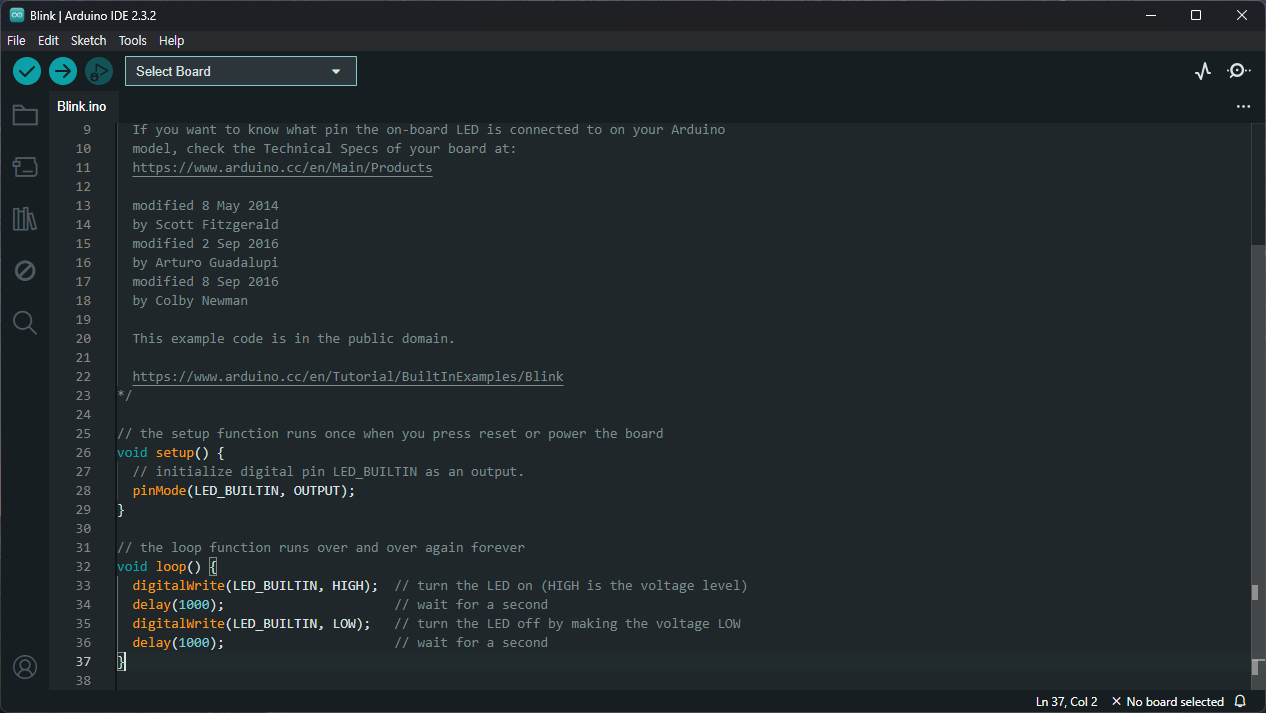Image resolution: width=1266 pixels, height=713 pixels.
Task: Click 'by Arturo Guadalupi' comment text
Action: (x=205, y=263)
